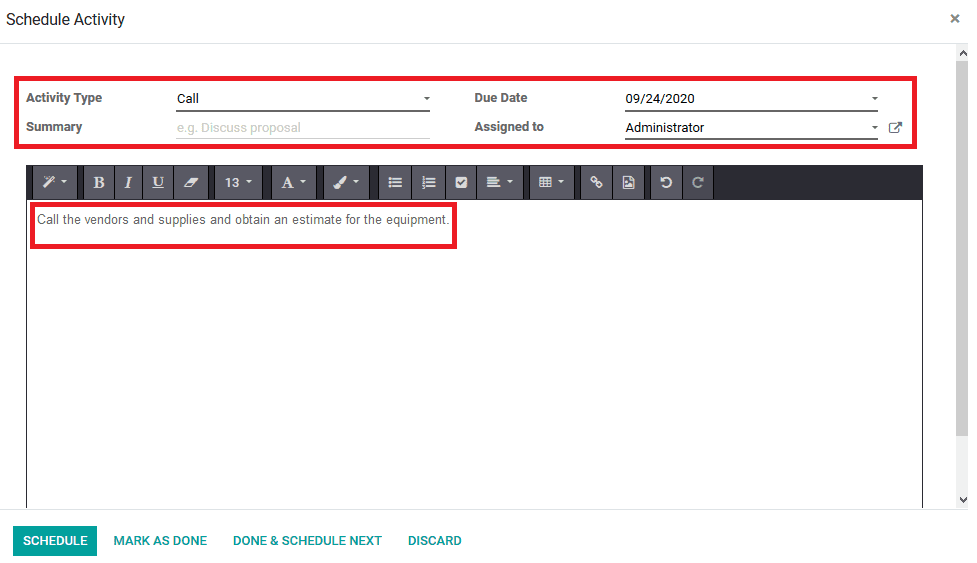Click the scrollbar down arrow
The width and height of the screenshot is (977, 563).
click(x=963, y=499)
